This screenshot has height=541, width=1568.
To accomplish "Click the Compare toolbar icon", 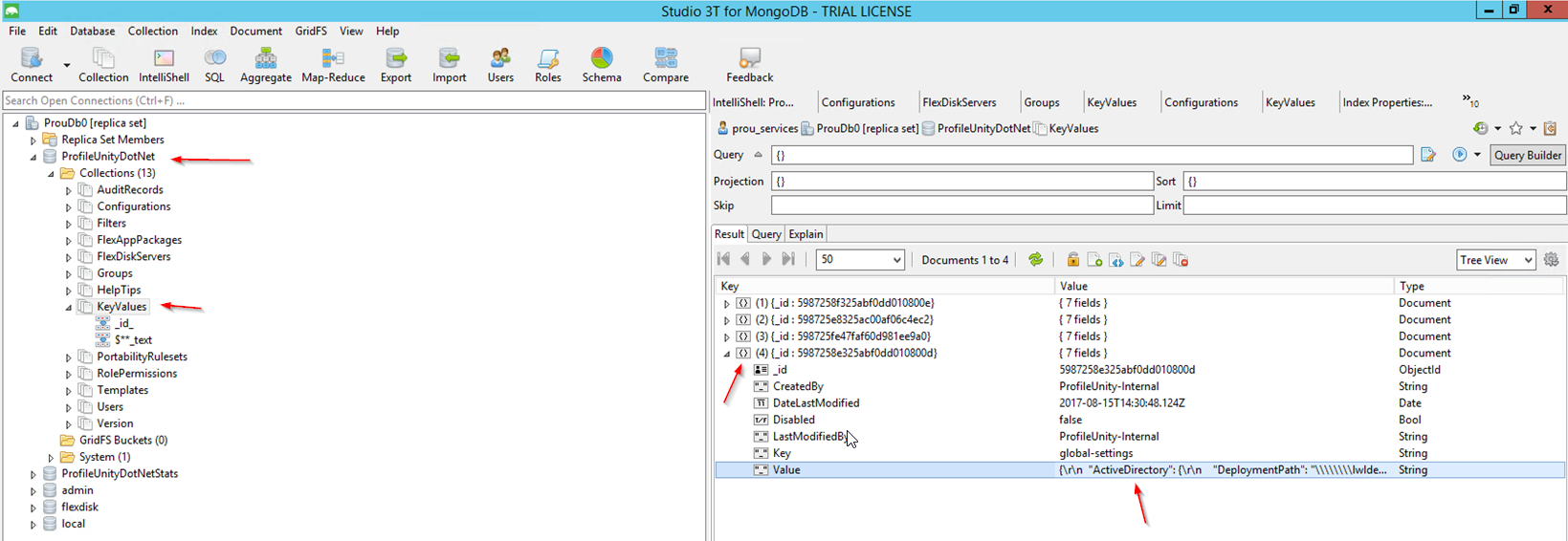I will (665, 65).
